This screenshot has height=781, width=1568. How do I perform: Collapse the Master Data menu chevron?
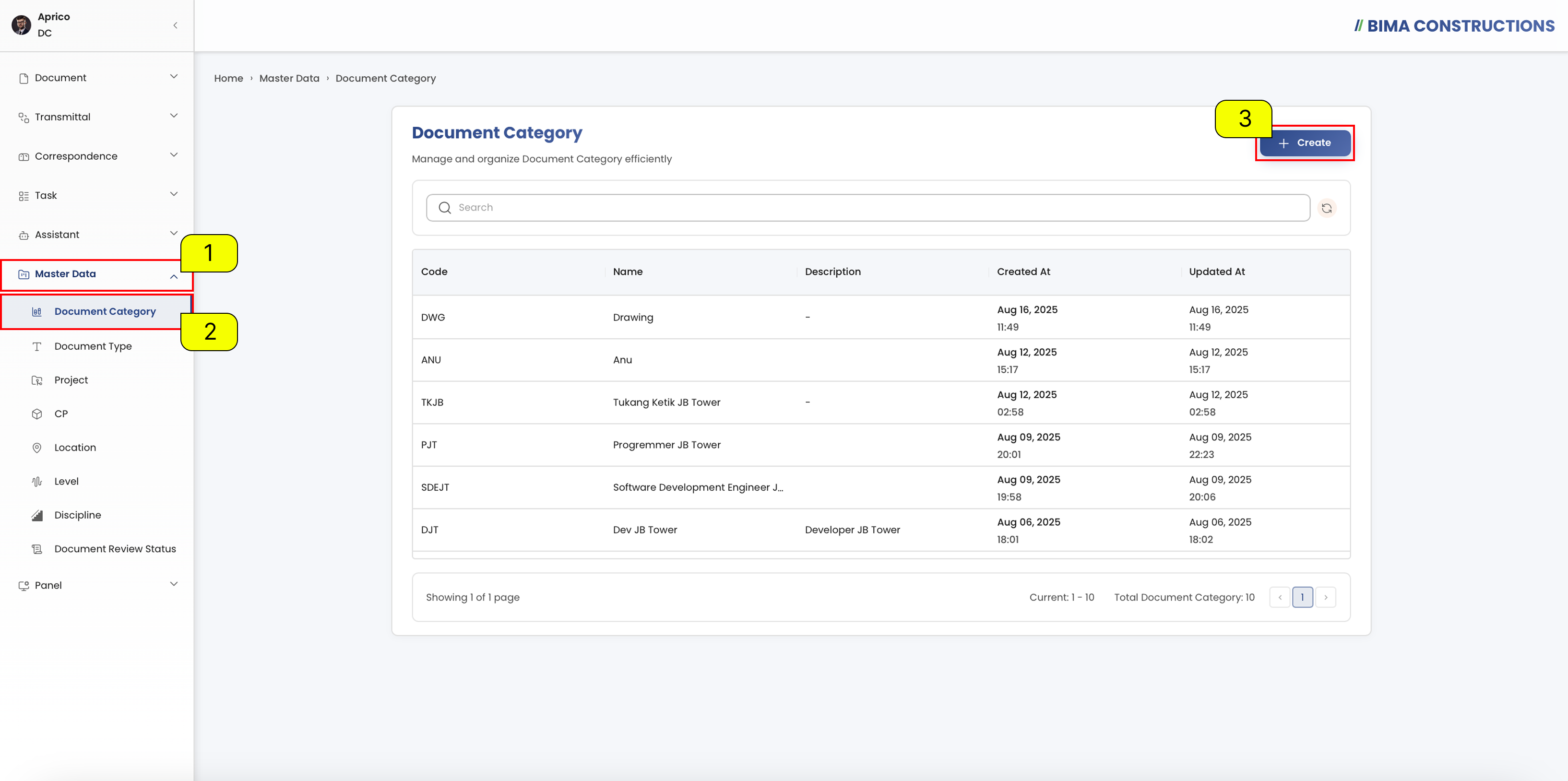(174, 277)
